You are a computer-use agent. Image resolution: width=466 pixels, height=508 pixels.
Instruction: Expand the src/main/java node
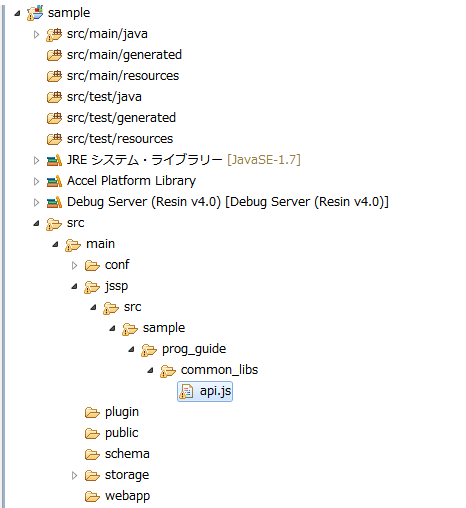(36, 34)
